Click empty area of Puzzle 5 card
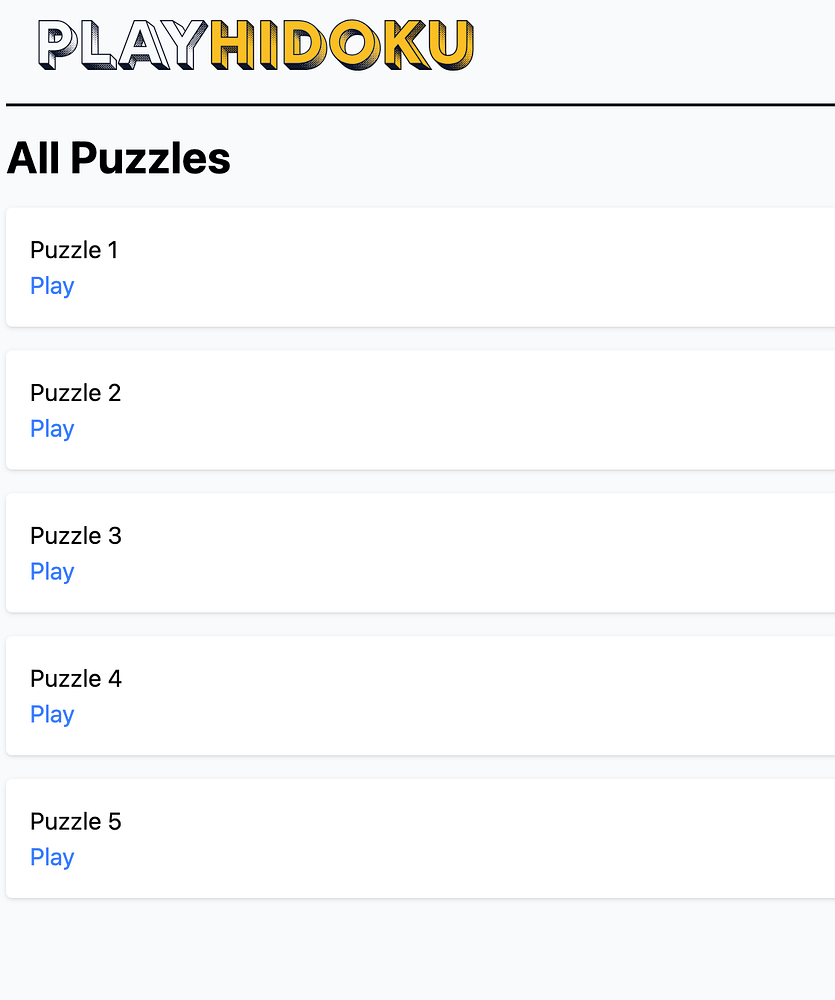 [x=500, y=839]
